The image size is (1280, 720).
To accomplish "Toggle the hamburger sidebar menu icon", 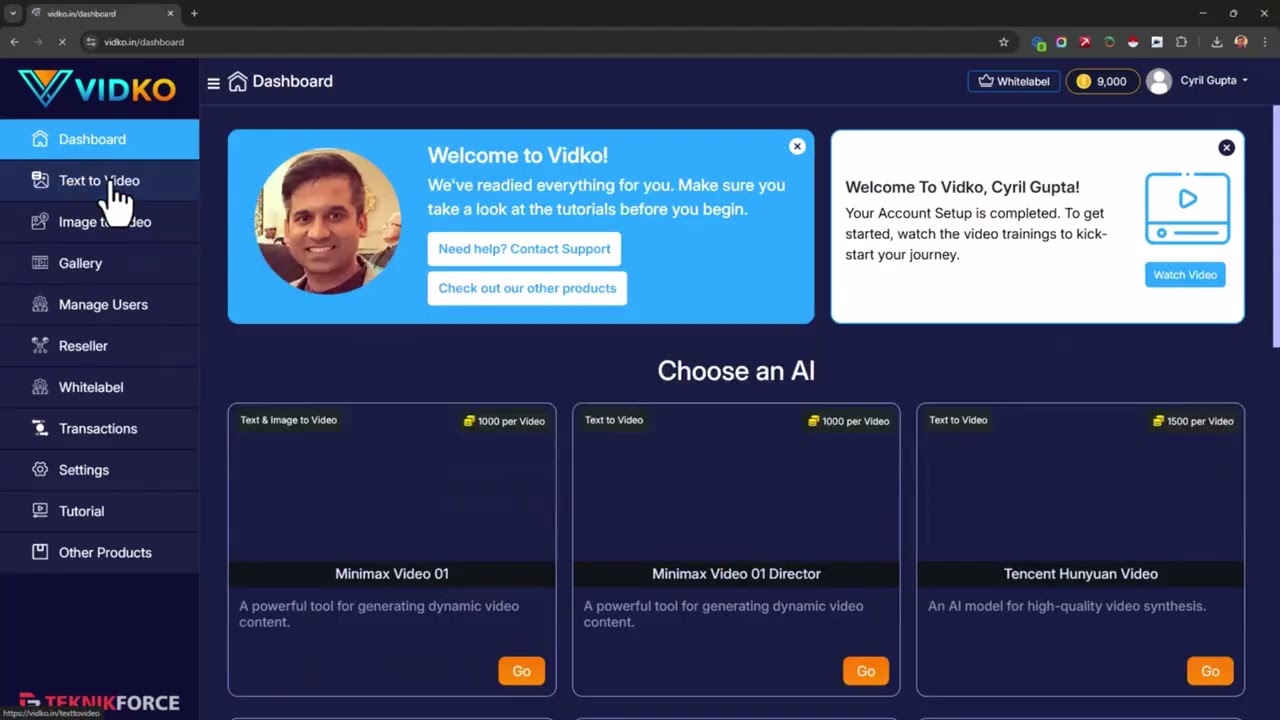I will tap(213, 83).
